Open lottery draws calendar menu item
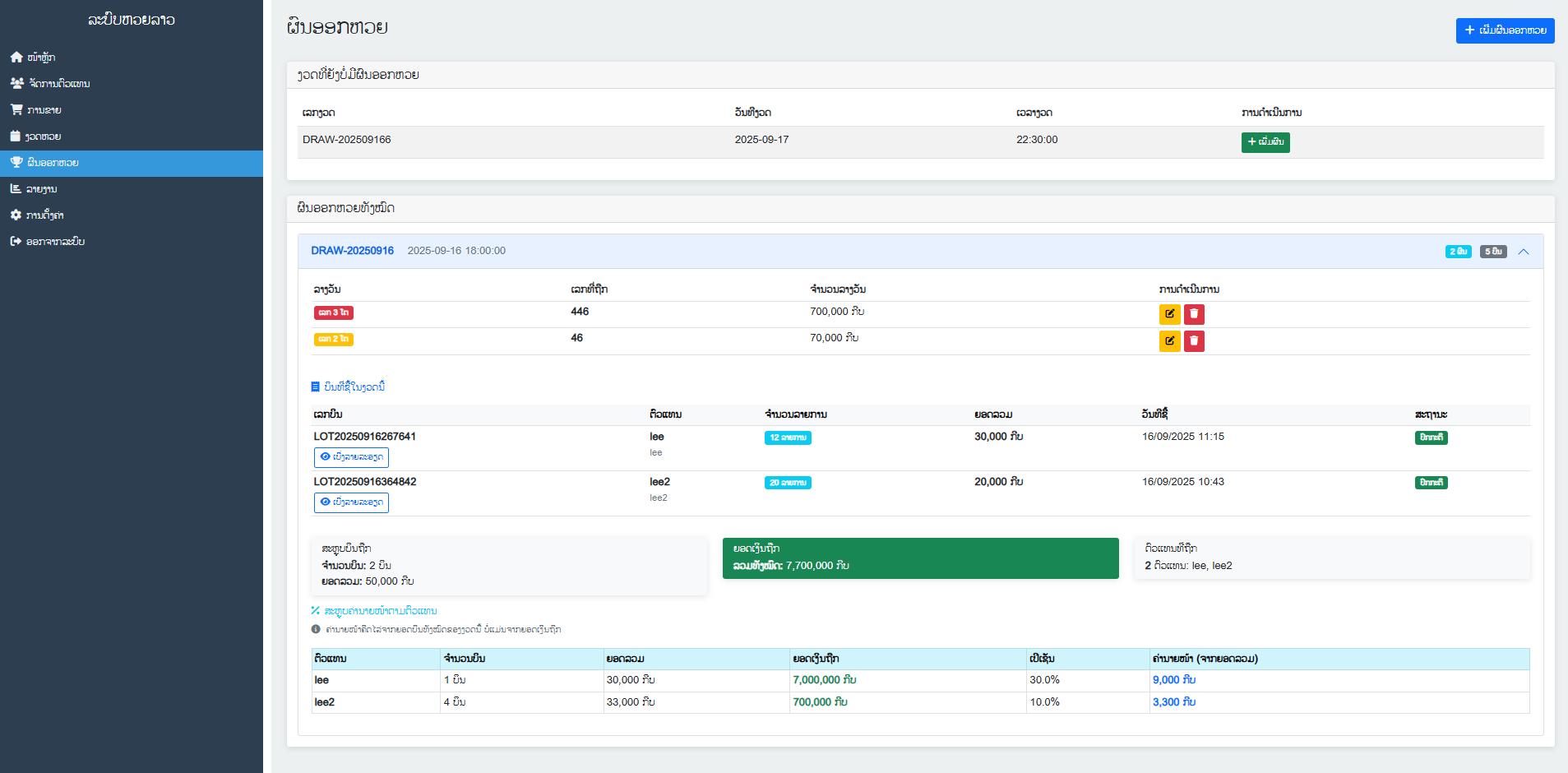1568x773 pixels. (x=43, y=137)
